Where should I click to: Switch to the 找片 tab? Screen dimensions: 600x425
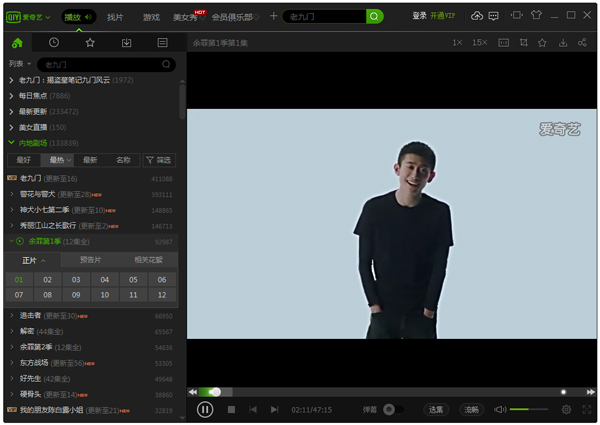115,17
